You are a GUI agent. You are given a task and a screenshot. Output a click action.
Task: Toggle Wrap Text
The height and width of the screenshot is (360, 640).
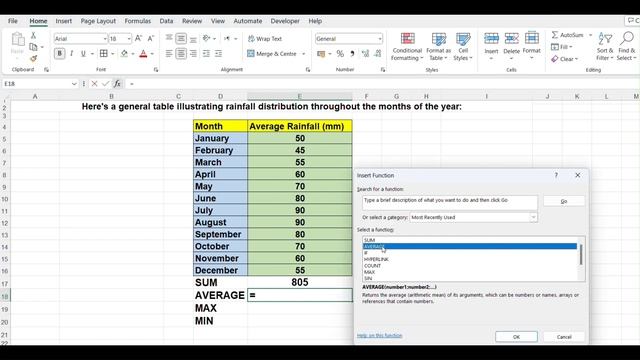click(x=265, y=38)
